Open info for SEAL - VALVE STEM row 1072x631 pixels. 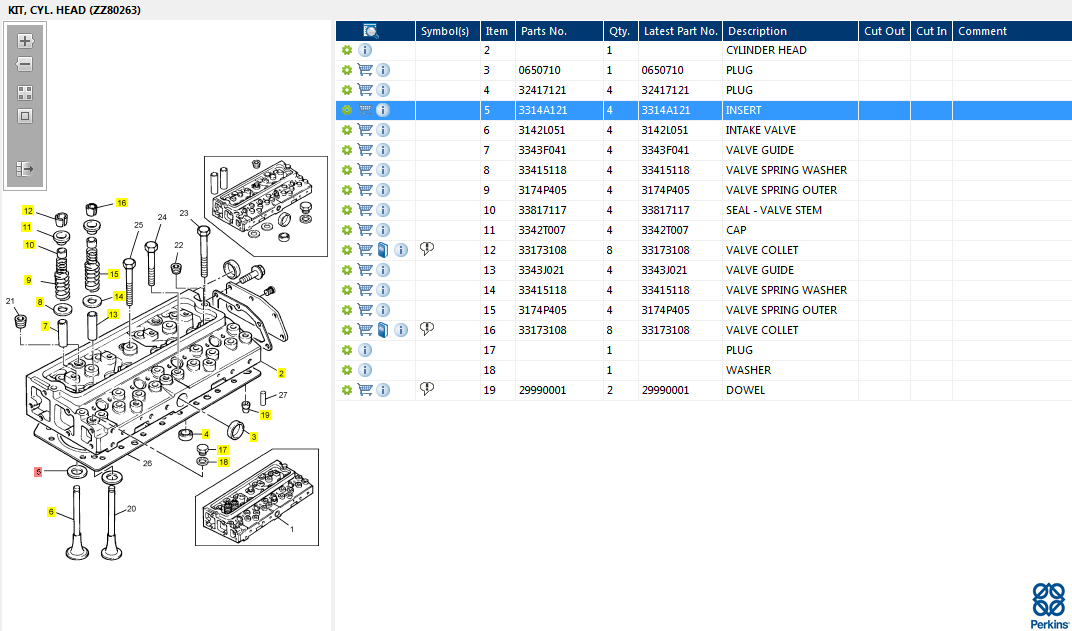pos(383,210)
